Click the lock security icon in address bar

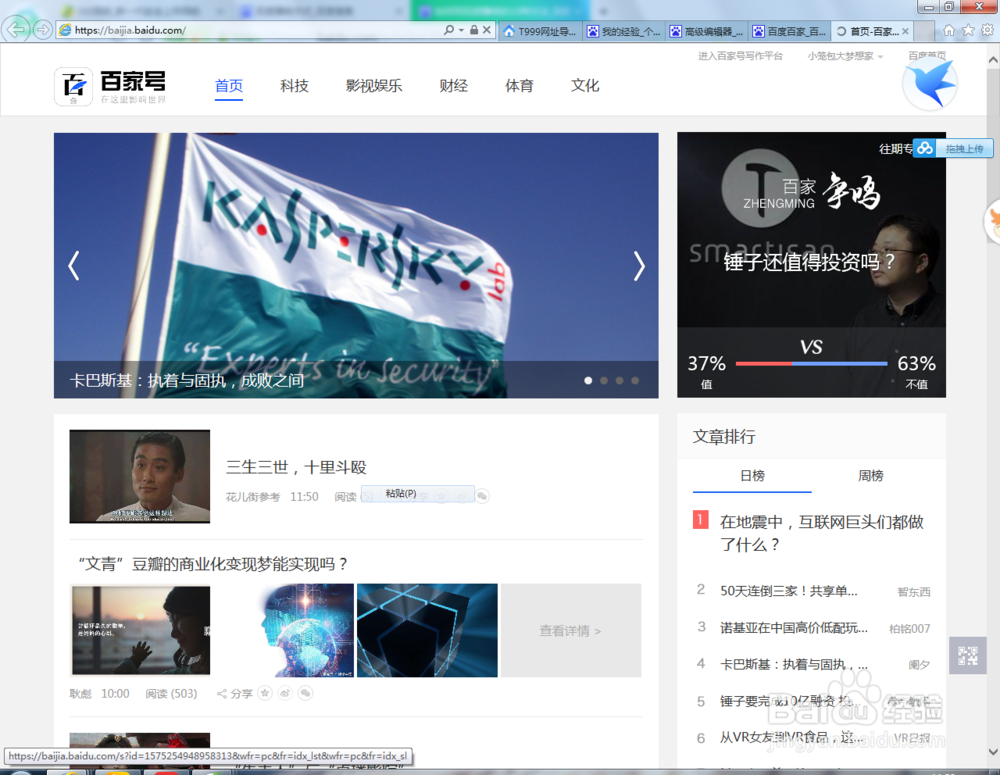coord(474,30)
